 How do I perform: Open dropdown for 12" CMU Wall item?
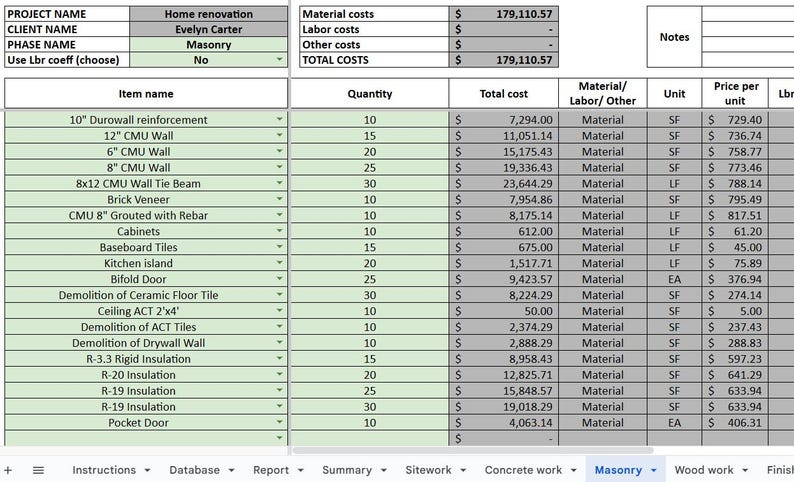pyautogui.click(x=279, y=135)
